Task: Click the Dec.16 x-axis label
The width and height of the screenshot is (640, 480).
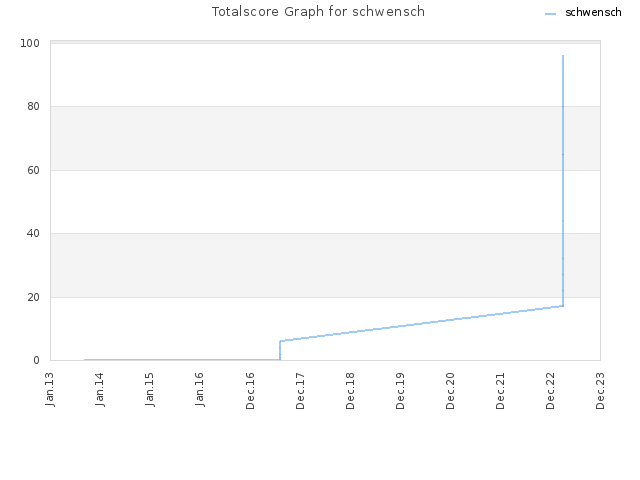Action: [250, 391]
